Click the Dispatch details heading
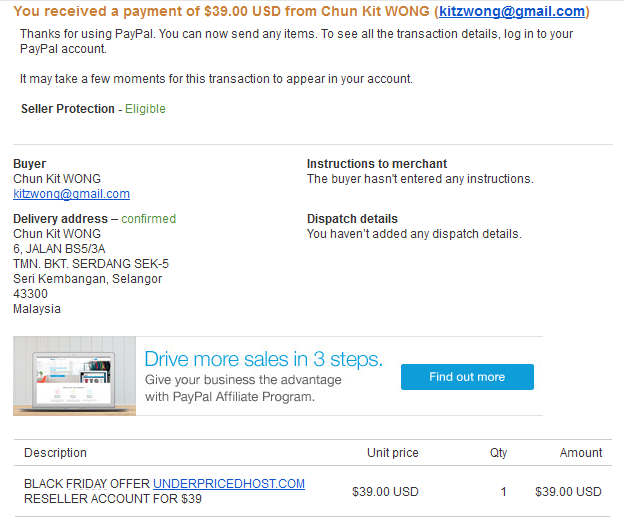 pyautogui.click(x=352, y=219)
